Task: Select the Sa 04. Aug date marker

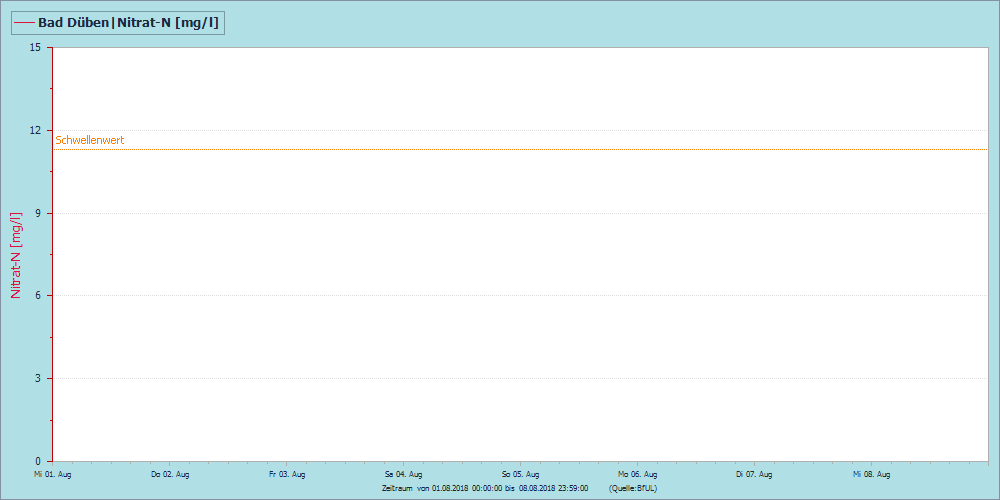Action: click(404, 474)
